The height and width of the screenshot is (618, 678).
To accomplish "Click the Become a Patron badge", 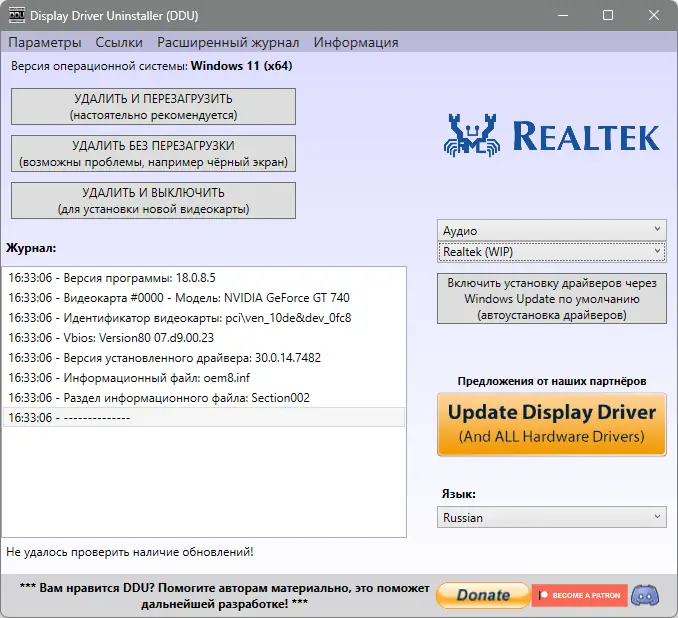I will [580, 596].
